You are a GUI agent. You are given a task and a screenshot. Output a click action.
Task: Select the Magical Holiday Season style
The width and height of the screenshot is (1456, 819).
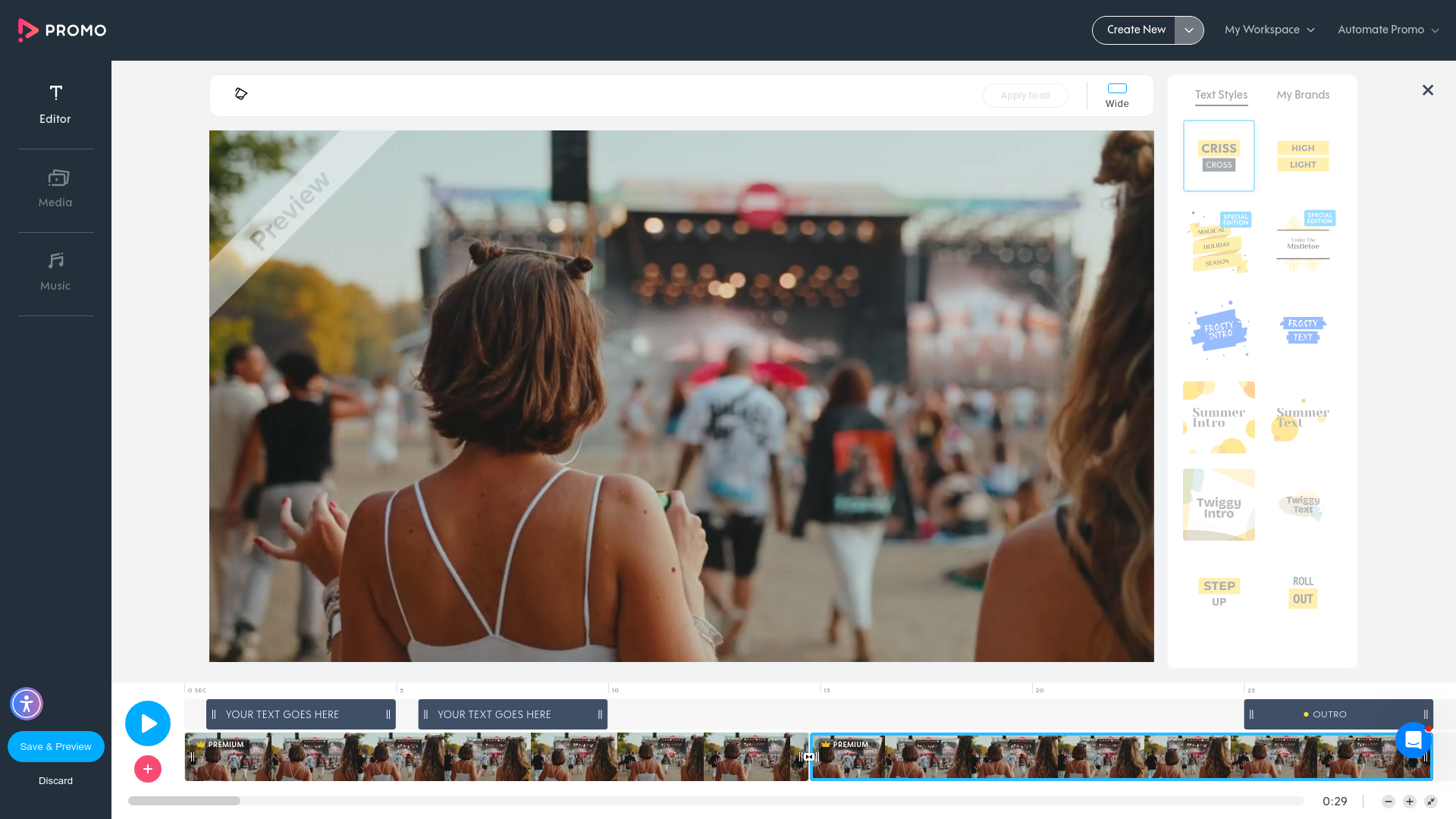tap(1219, 243)
